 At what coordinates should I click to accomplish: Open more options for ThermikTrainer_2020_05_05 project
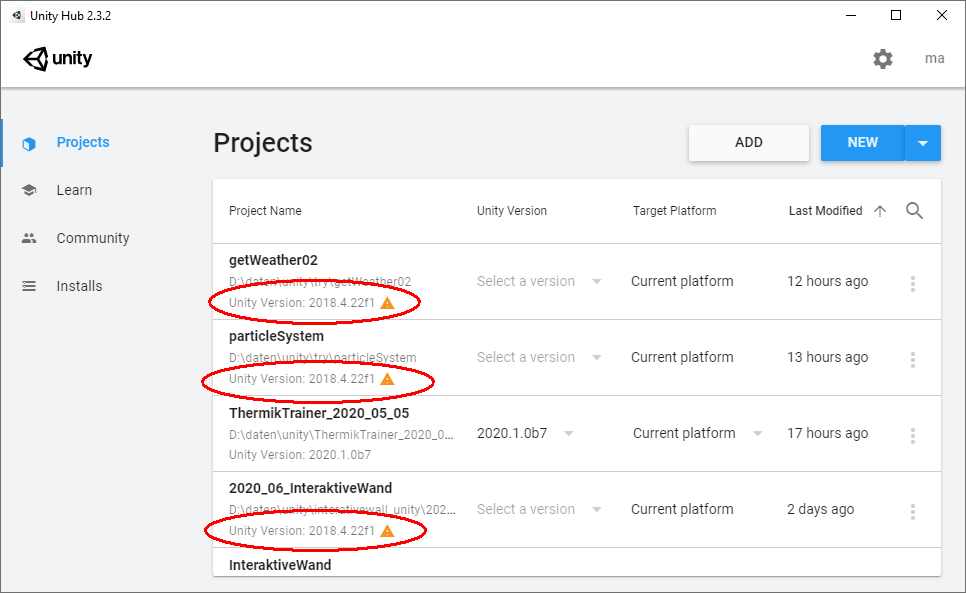pyautogui.click(x=913, y=435)
